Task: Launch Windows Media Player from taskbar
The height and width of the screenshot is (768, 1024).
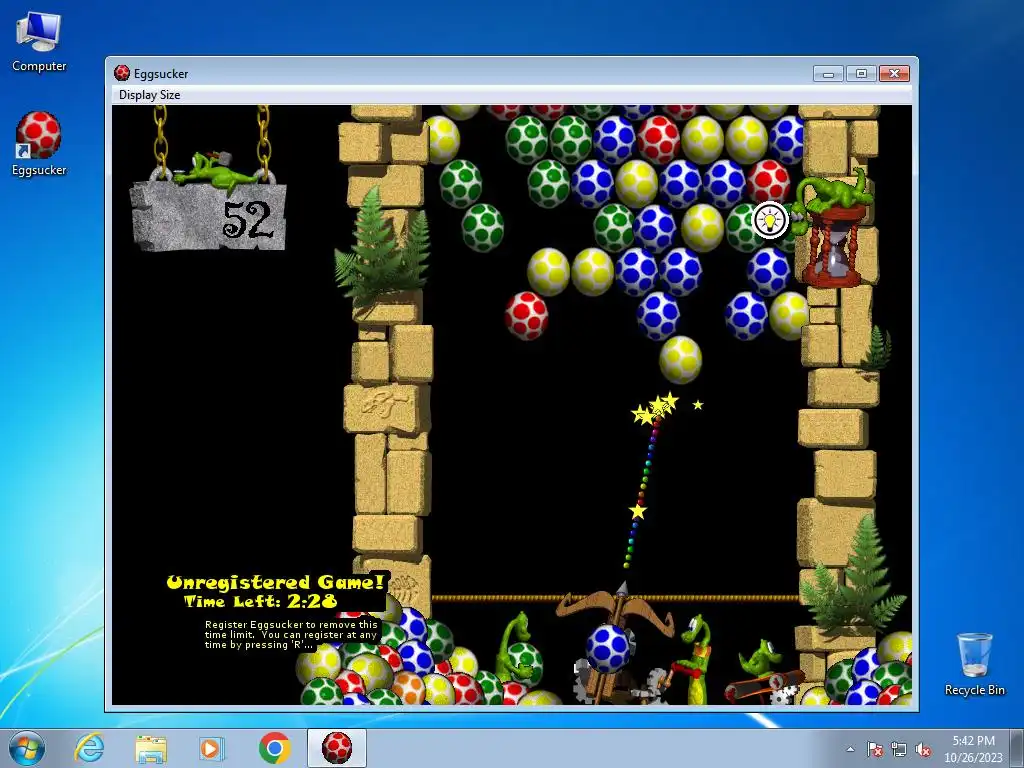Action: (x=211, y=748)
